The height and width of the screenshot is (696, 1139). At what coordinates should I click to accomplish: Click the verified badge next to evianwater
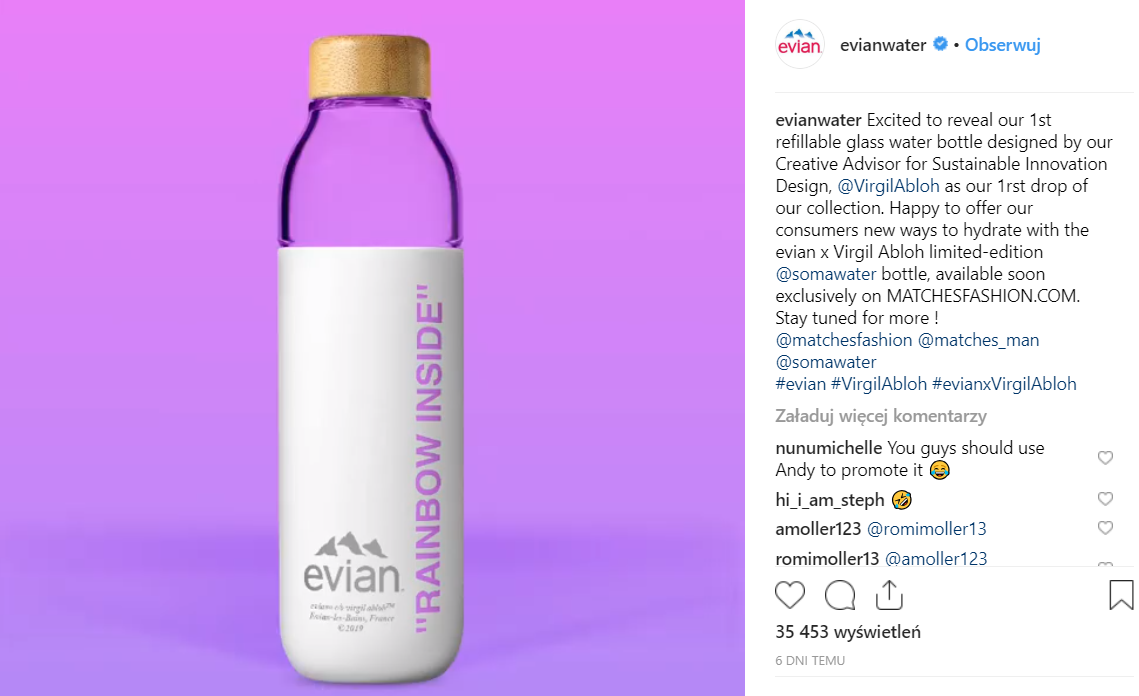coord(940,44)
